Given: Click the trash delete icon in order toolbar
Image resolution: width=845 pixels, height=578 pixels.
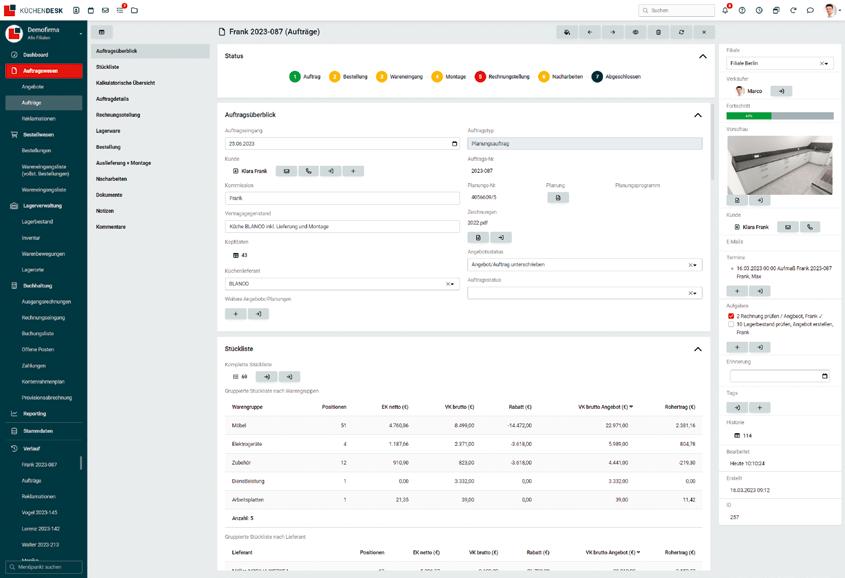Looking at the screenshot, I should tap(659, 32).
